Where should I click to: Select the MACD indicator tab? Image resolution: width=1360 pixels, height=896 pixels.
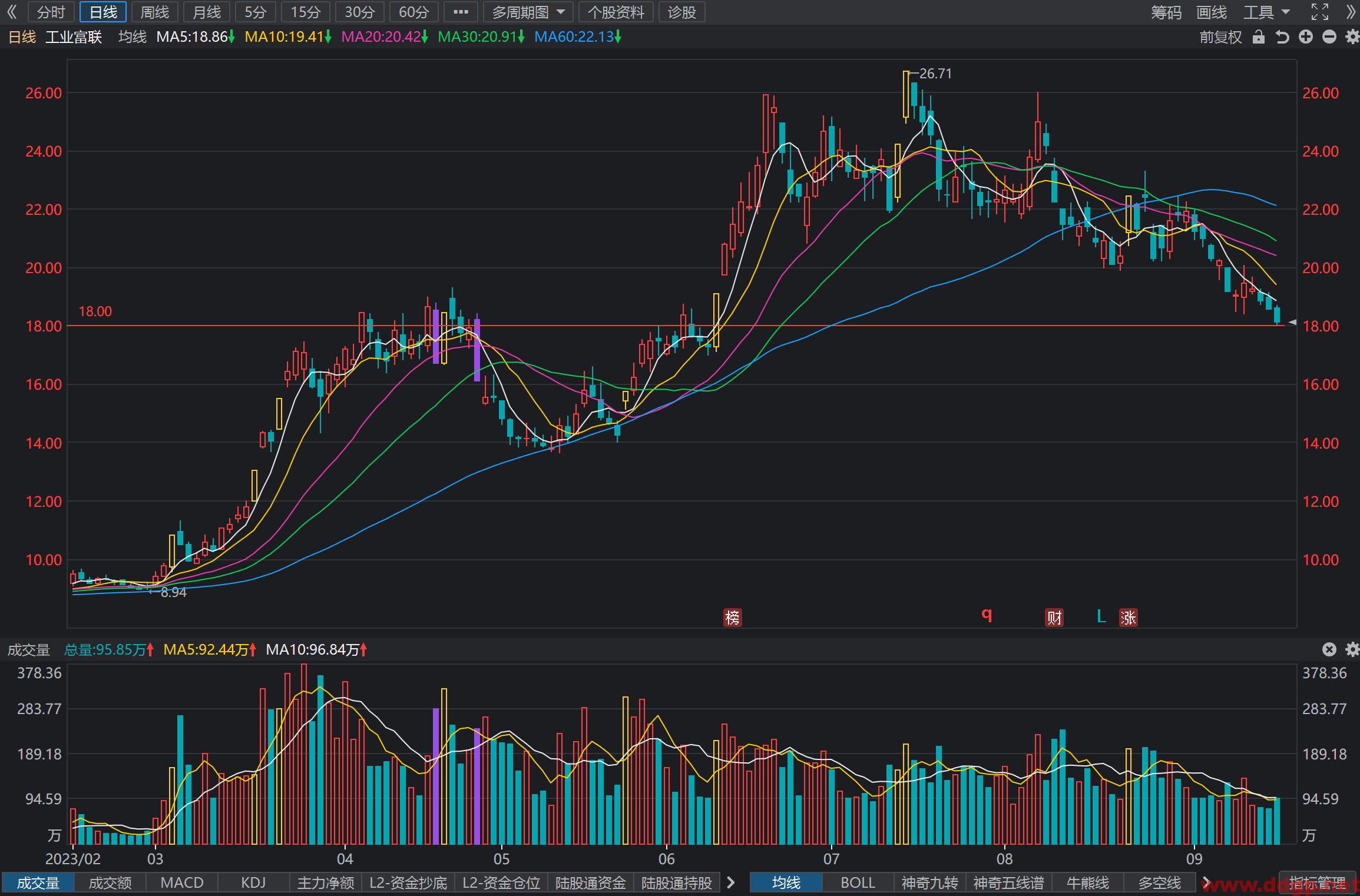click(181, 882)
